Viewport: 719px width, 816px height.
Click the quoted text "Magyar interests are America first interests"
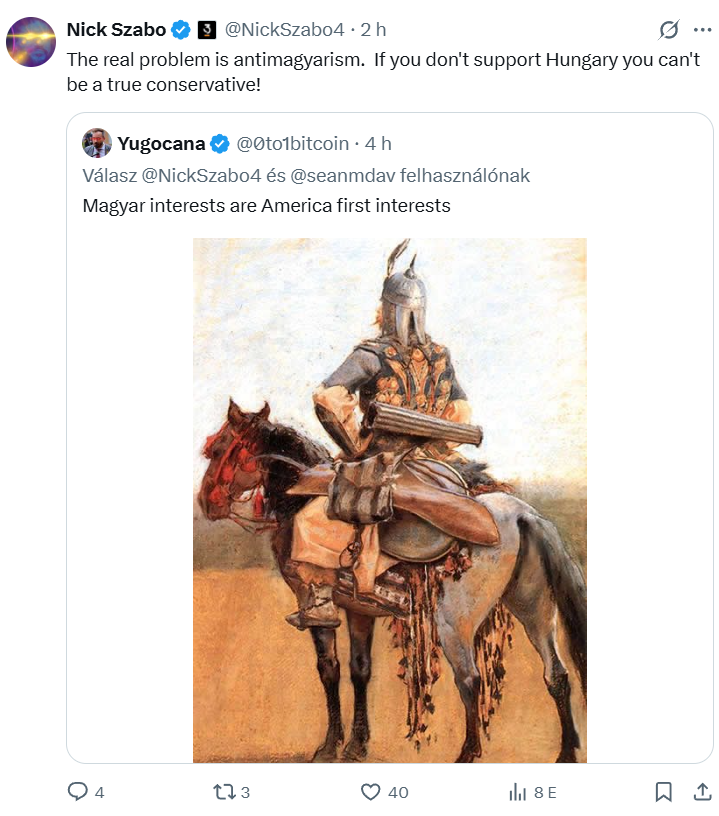[x=266, y=206]
